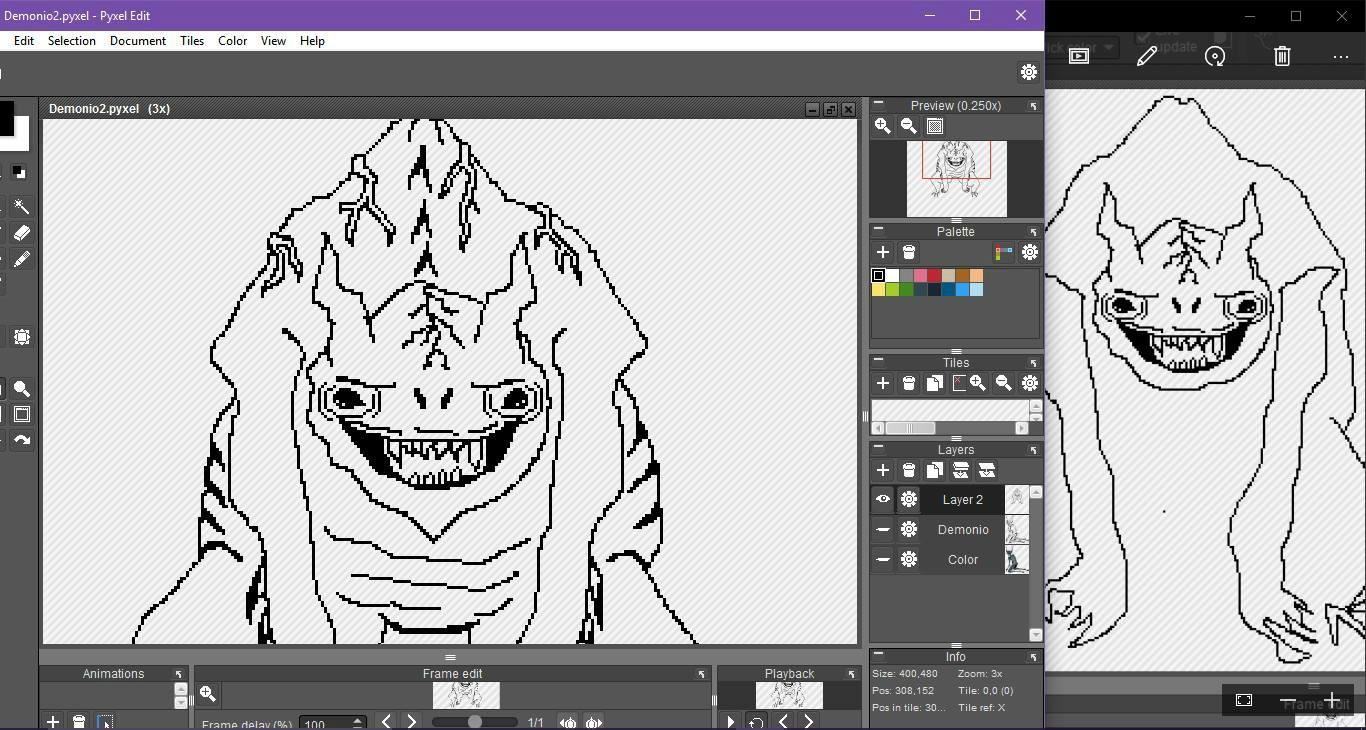Pick the red swatch in Palette

(x=934, y=276)
